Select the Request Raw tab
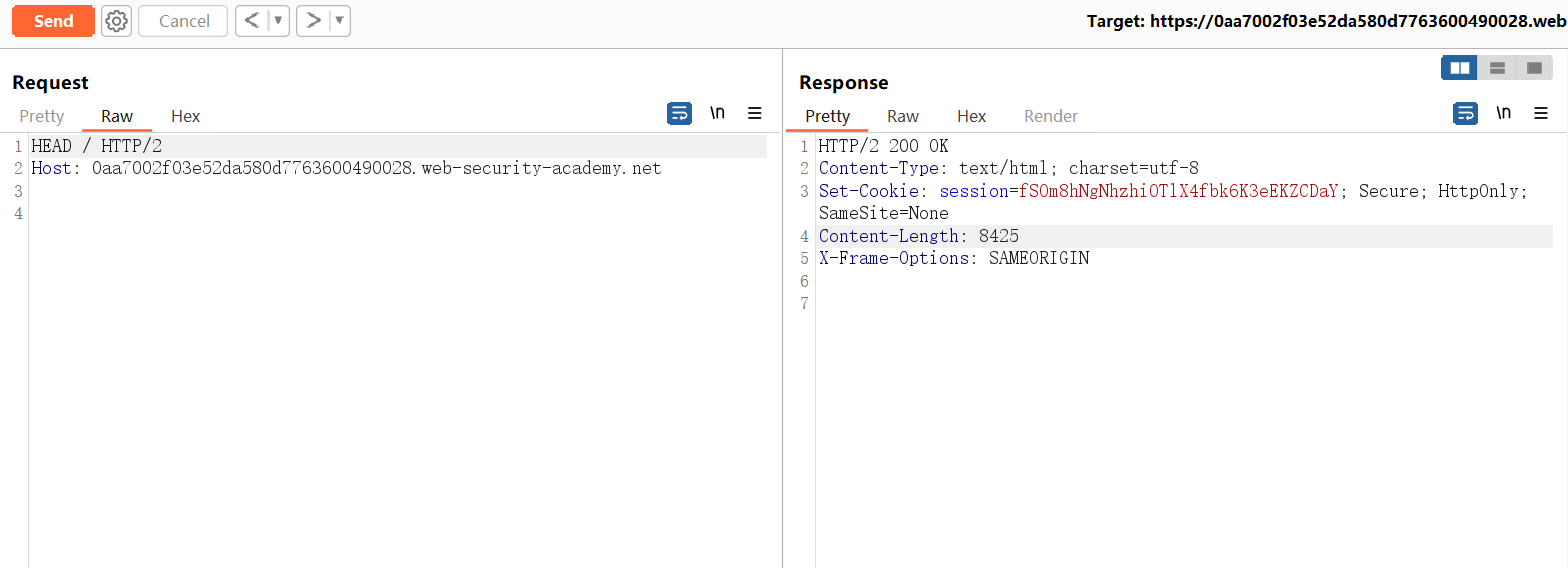The image size is (1568, 568). coord(117,116)
